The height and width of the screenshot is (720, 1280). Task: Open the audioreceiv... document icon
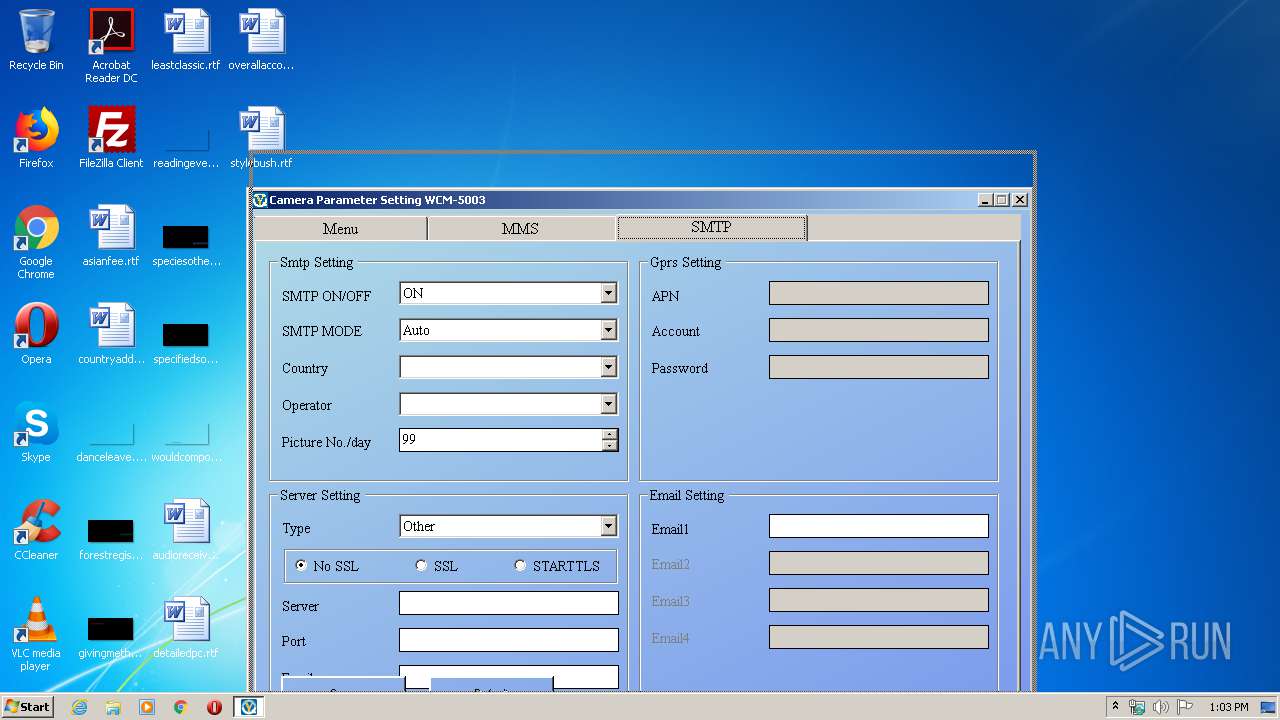(x=186, y=530)
